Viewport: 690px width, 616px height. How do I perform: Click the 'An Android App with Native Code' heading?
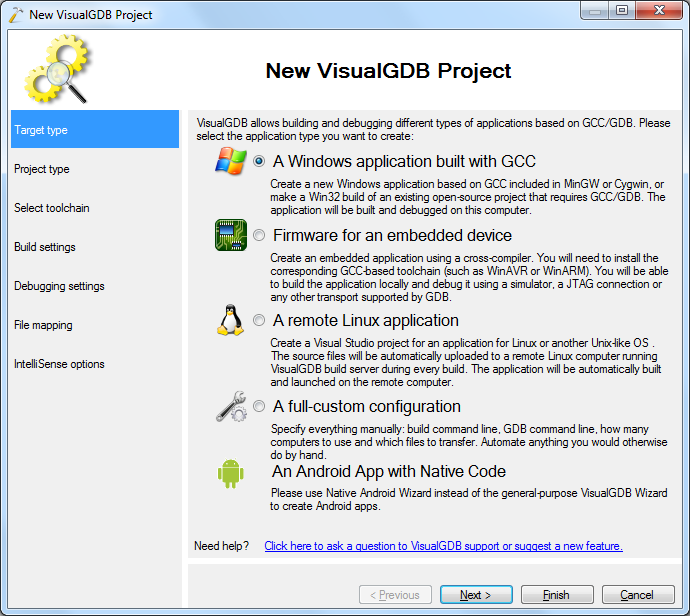pos(389,471)
